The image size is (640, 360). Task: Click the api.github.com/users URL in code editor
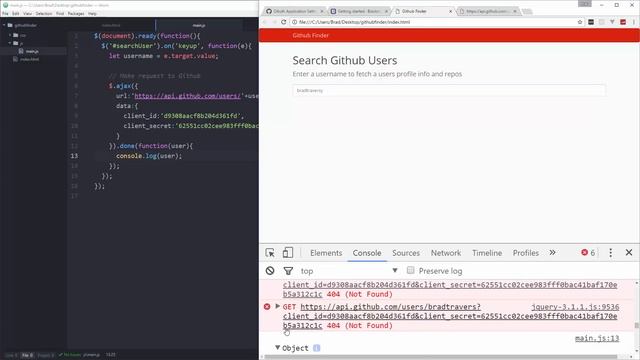187,96
